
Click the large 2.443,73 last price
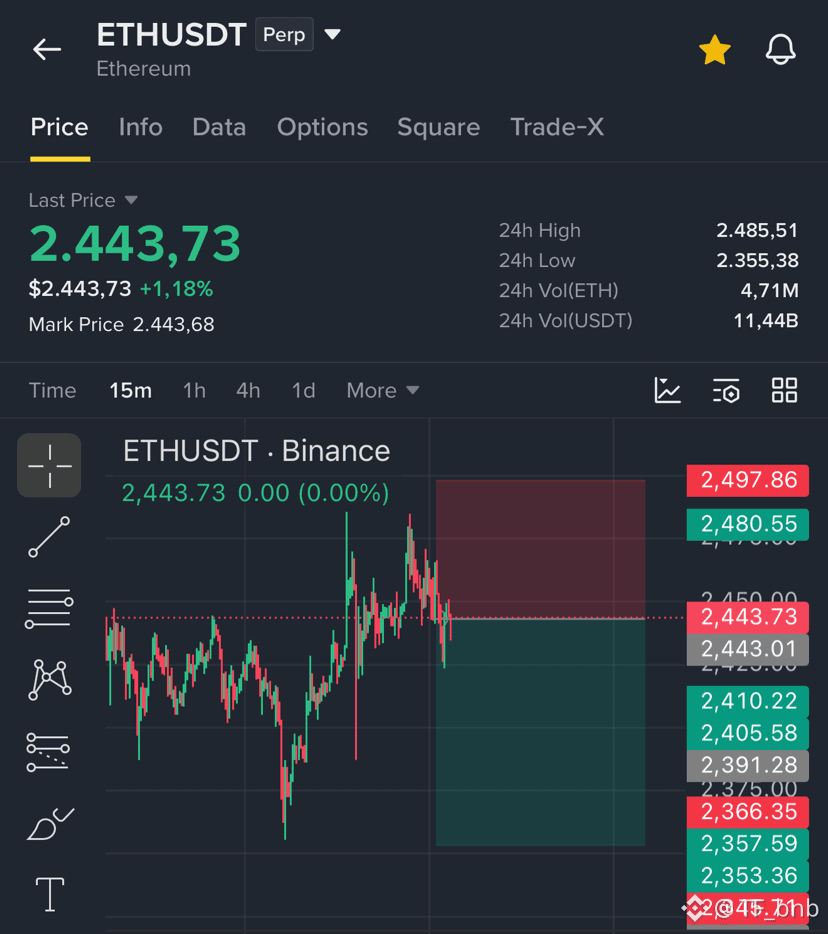(x=135, y=244)
